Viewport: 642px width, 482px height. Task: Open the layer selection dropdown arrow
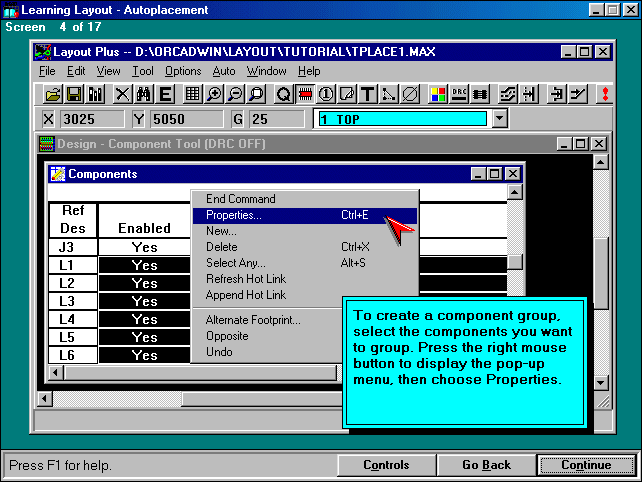pyautogui.click(x=500, y=119)
